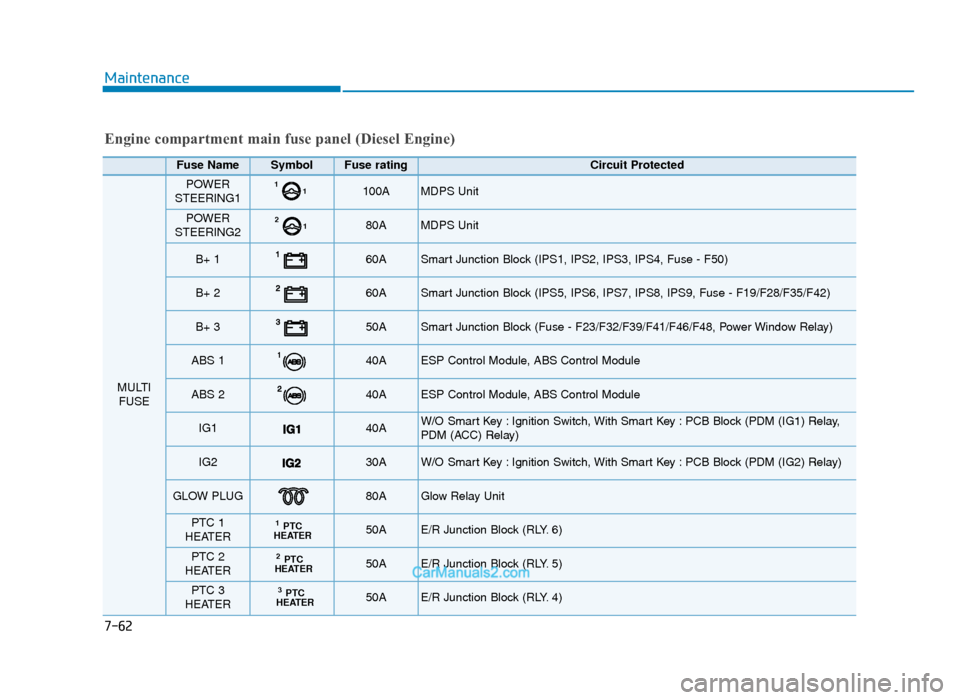Click the Glow Relay Unit text

click(462, 496)
